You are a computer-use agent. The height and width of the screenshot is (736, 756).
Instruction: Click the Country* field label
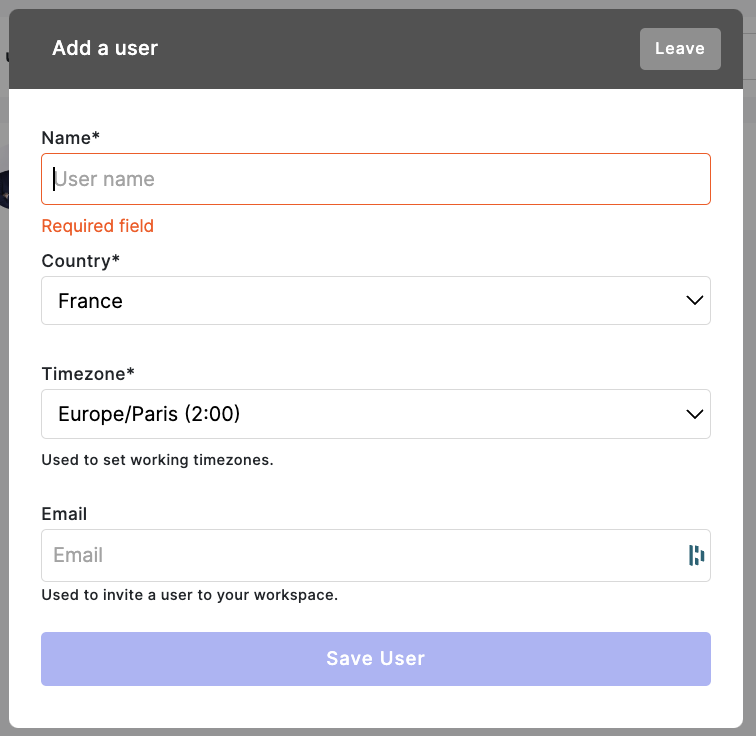pos(81,261)
